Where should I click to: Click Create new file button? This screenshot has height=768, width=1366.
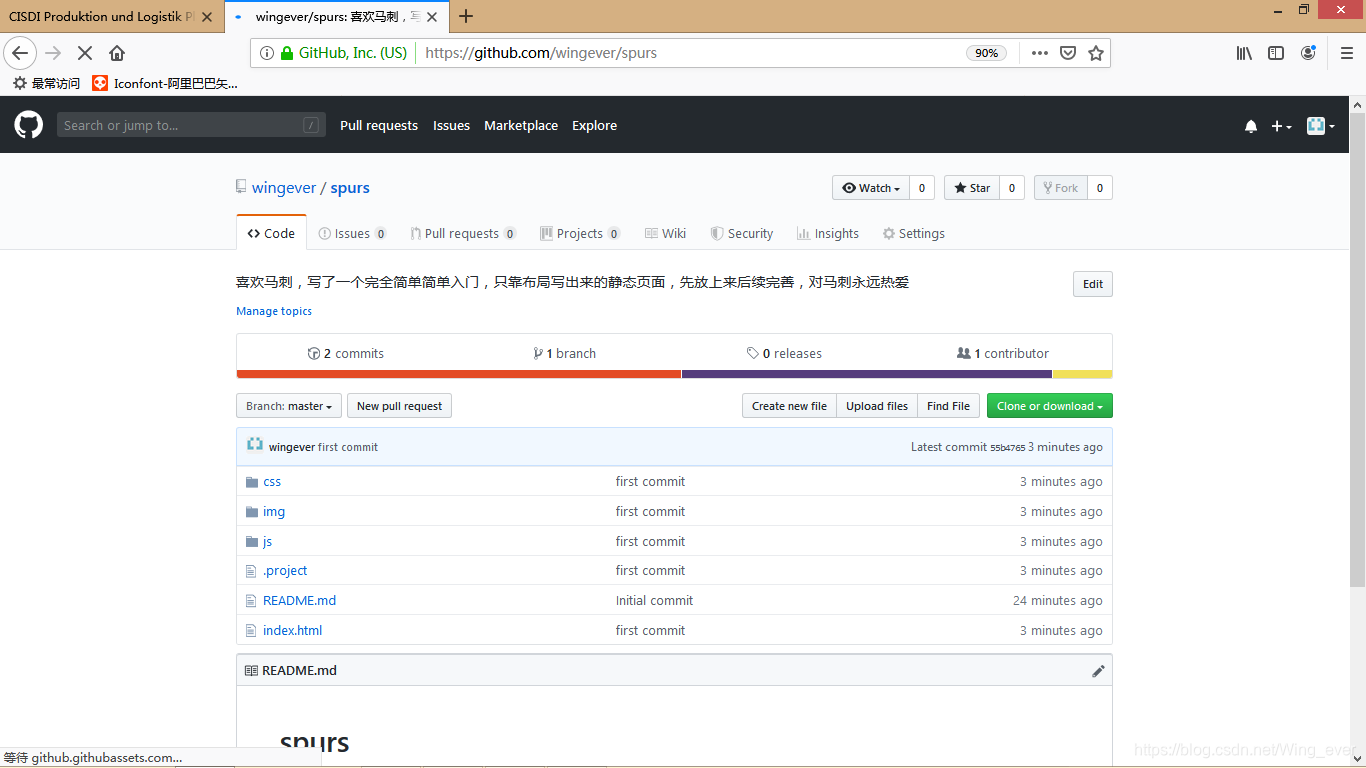(x=789, y=406)
